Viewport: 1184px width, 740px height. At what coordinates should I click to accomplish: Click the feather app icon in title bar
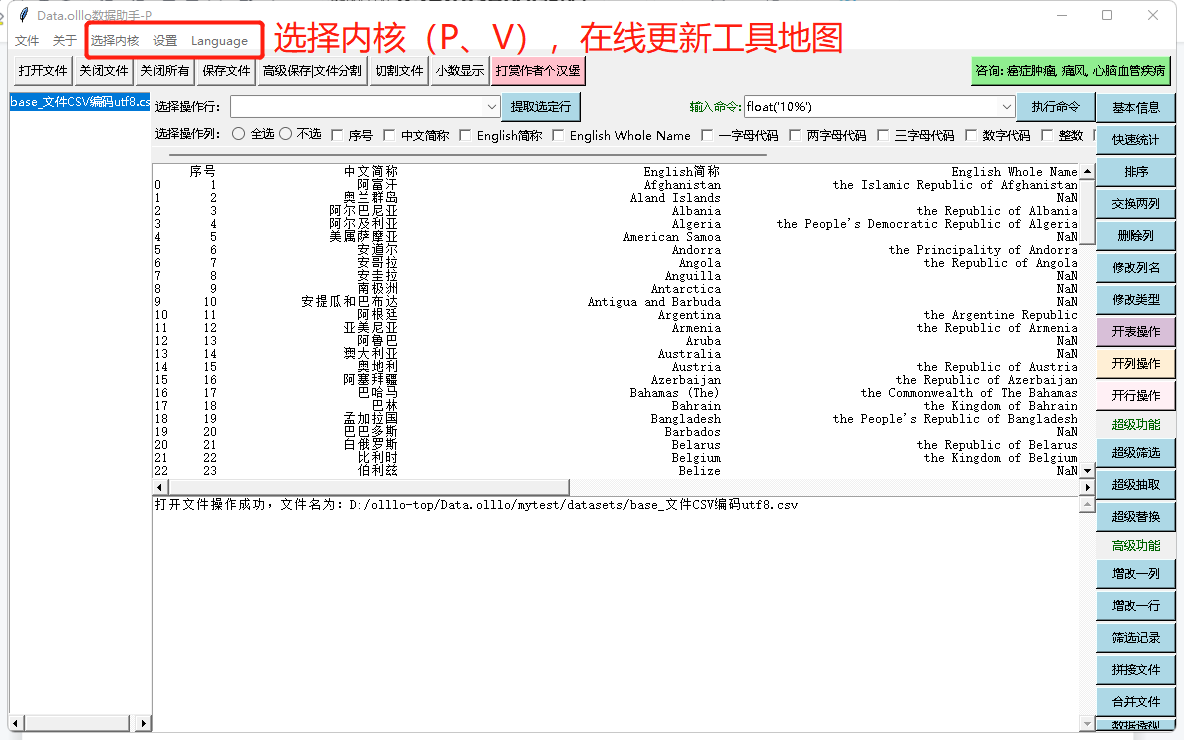coord(23,15)
